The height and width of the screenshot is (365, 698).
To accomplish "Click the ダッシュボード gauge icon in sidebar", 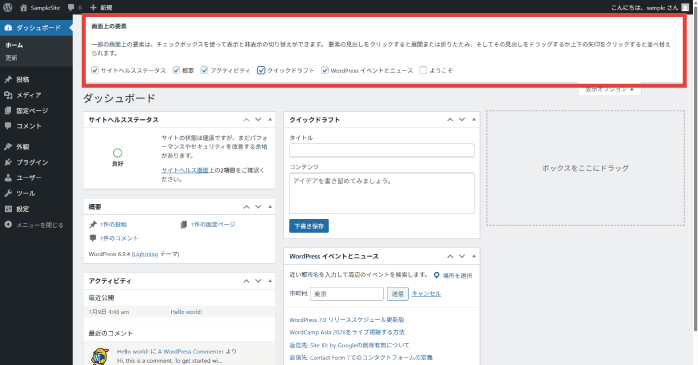I will tap(8, 28).
